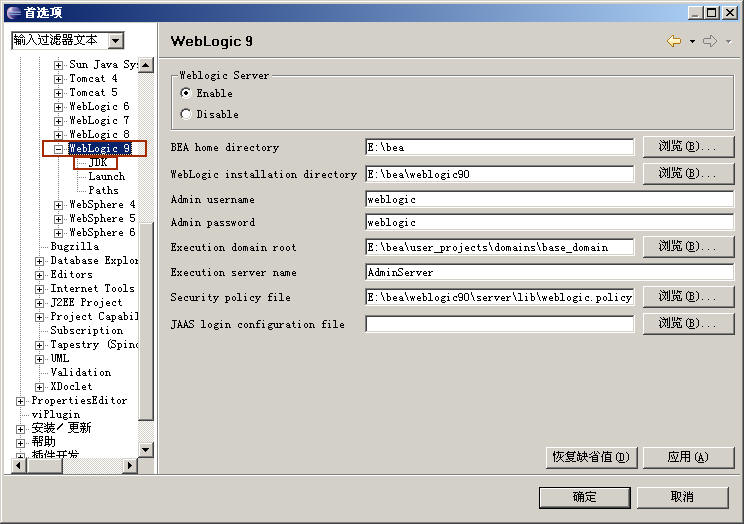This screenshot has width=744, height=524.
Task: Click the 恢复缺省值 restore defaults button
Action: click(x=591, y=457)
